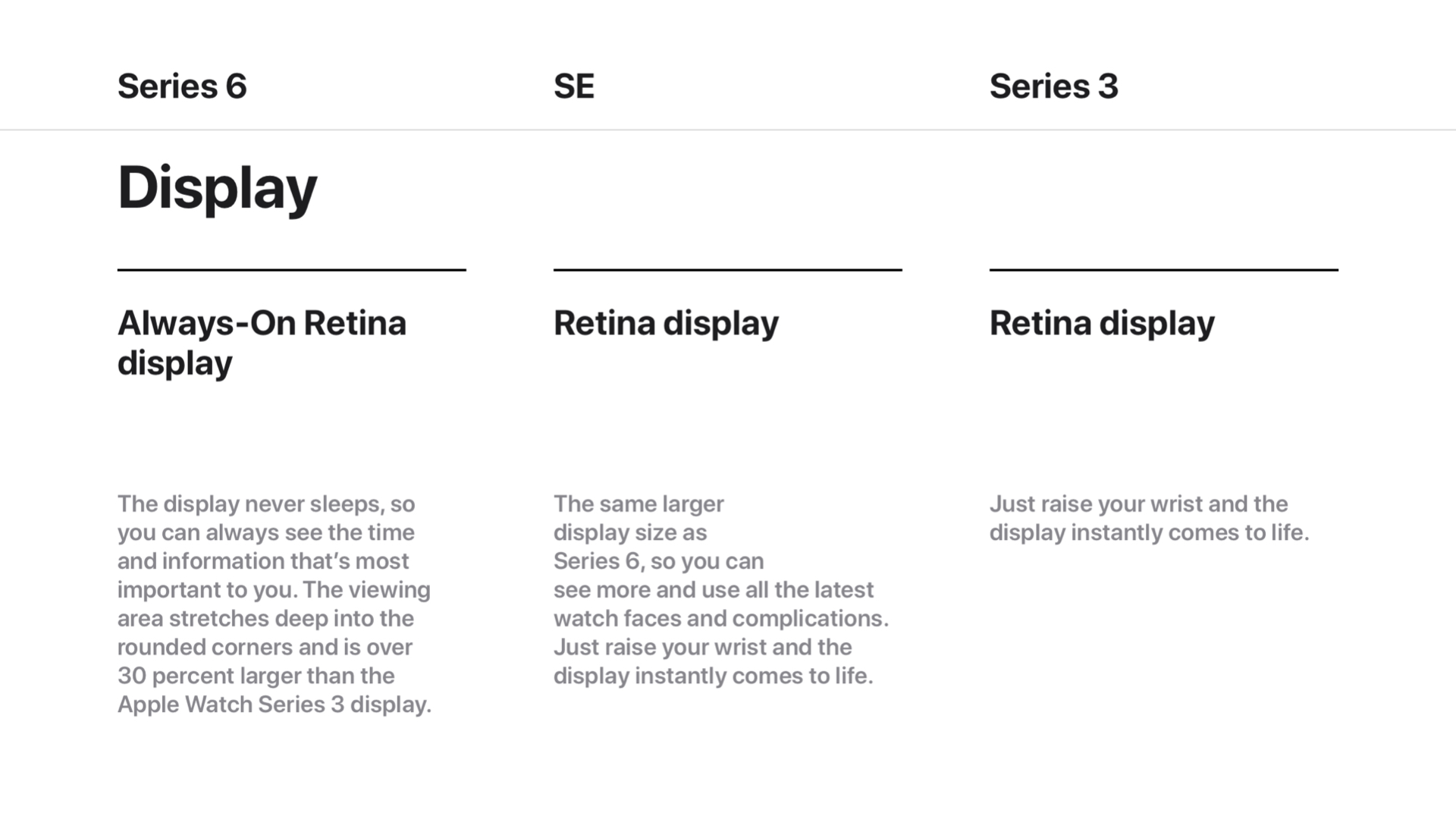Click the "The same larger" line in SE
The image size is (1456, 819).
pos(639,504)
